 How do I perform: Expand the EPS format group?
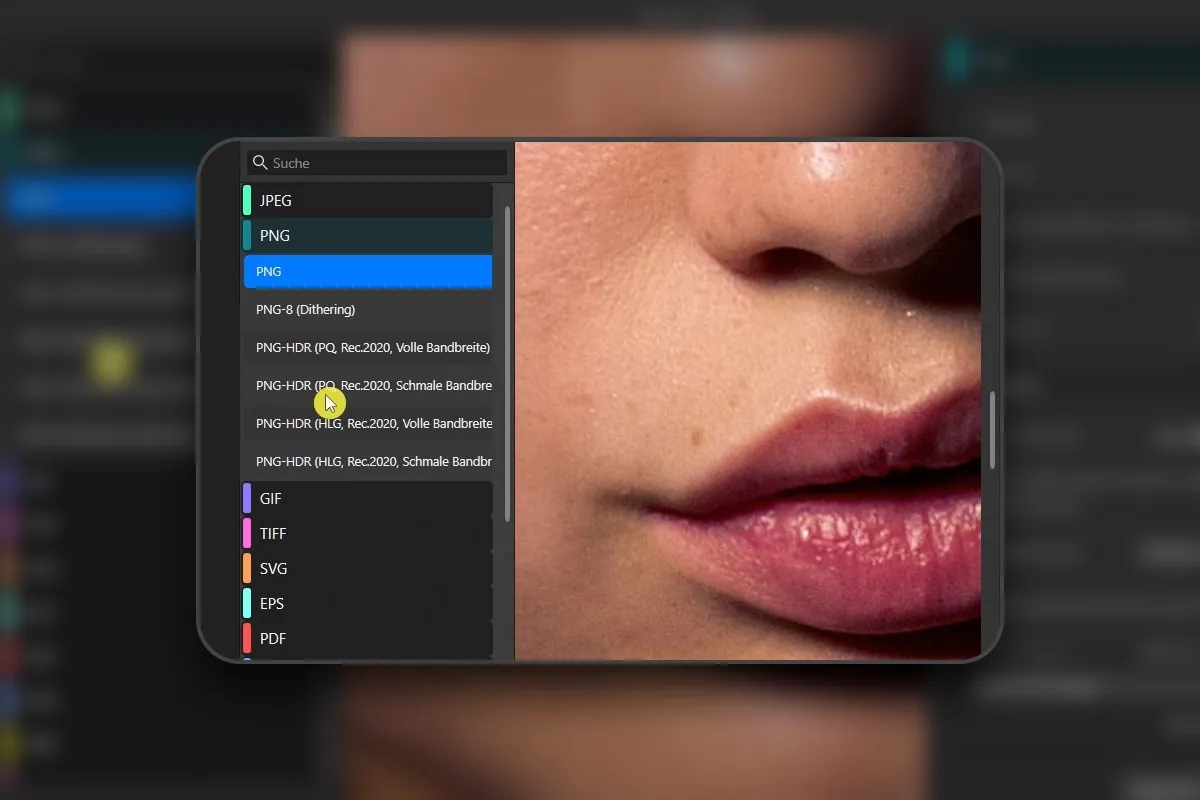[x=368, y=603]
